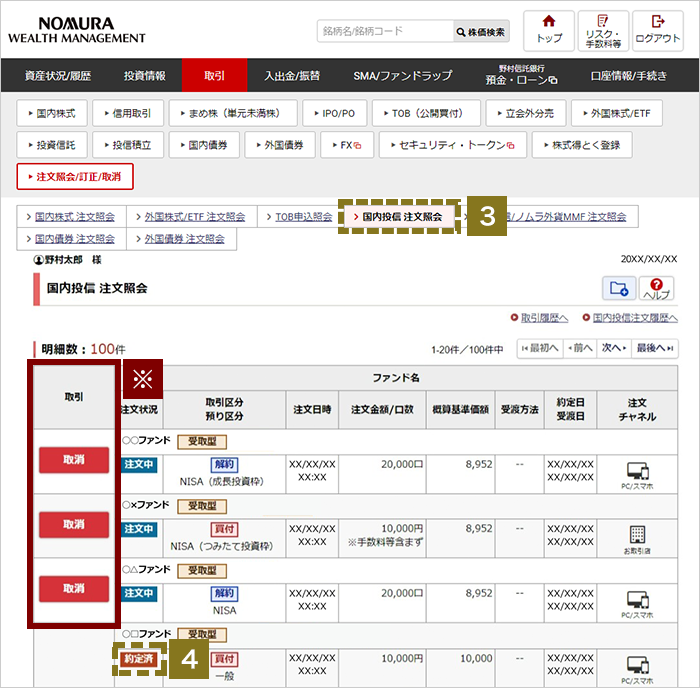Open 外国債券 注文照会 tab link

pos(184,239)
